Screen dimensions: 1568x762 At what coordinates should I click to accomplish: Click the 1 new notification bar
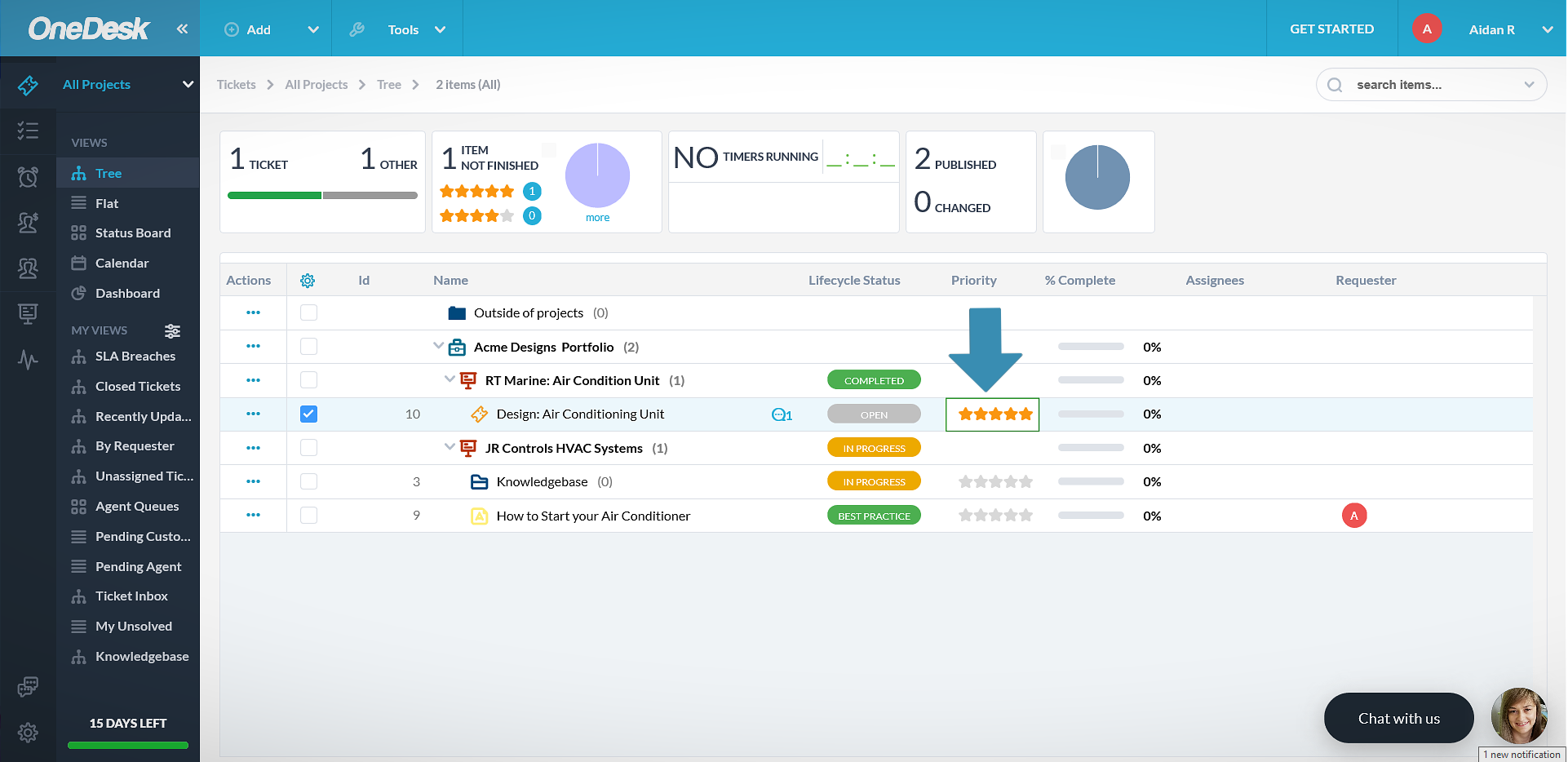tap(1521, 755)
